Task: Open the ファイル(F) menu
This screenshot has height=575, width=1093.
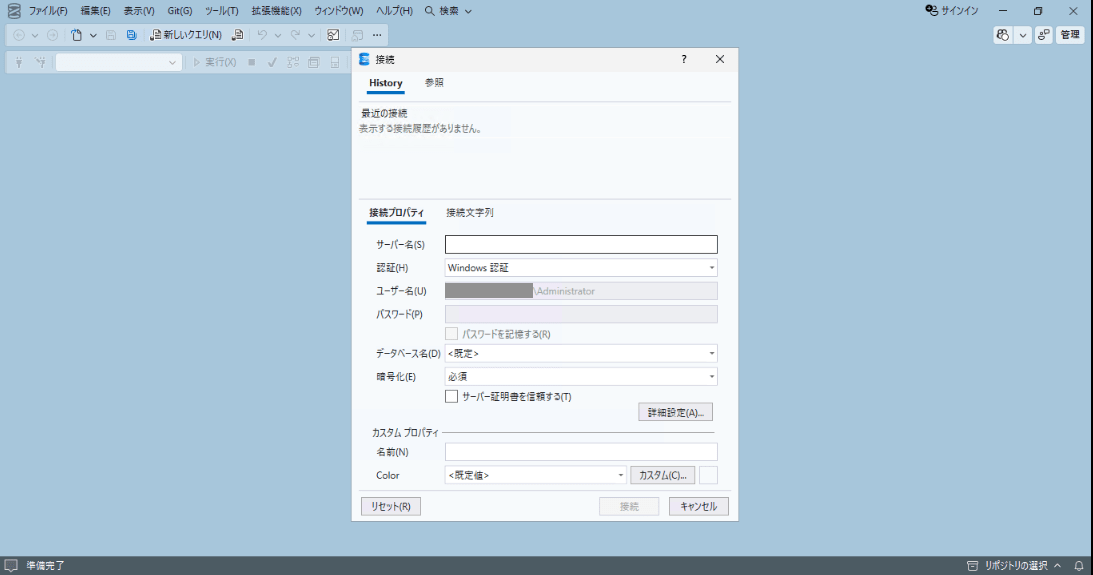Action: 48,11
